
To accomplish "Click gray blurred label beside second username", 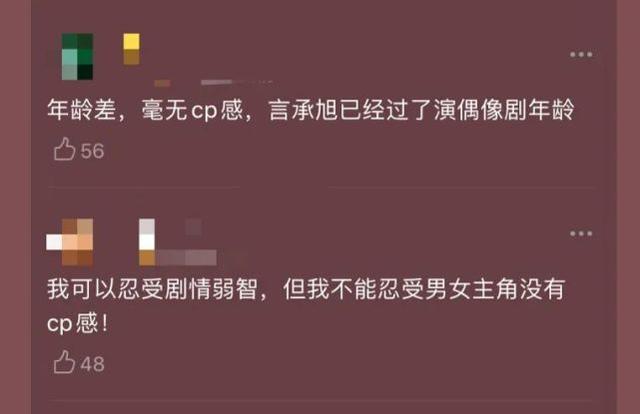I will [187, 258].
